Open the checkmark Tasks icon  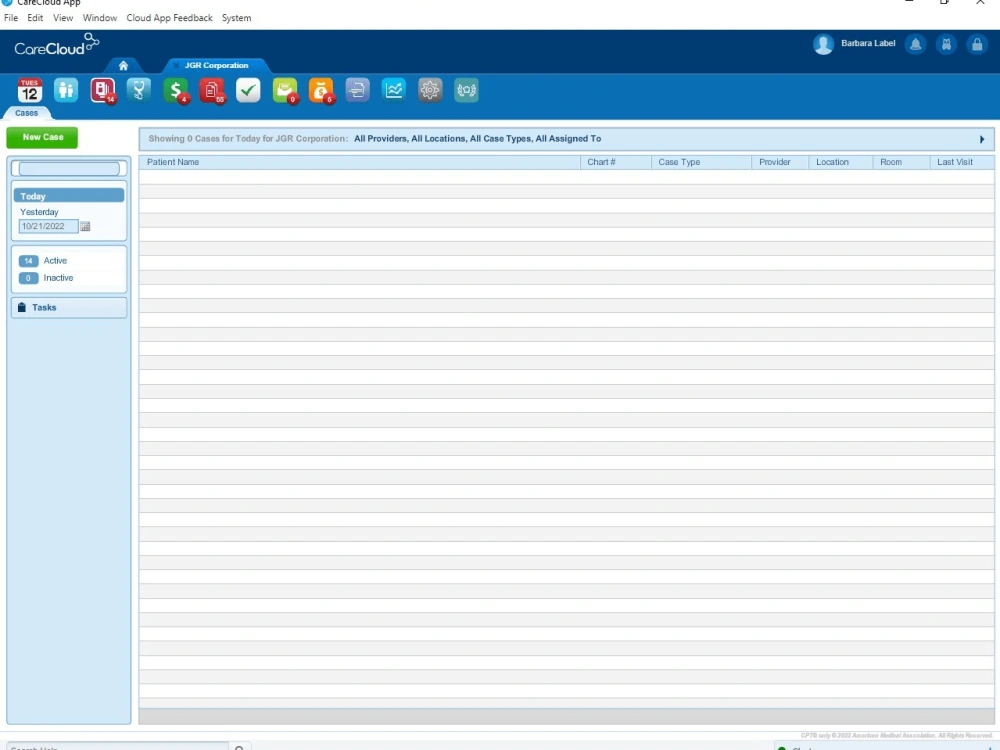click(248, 91)
